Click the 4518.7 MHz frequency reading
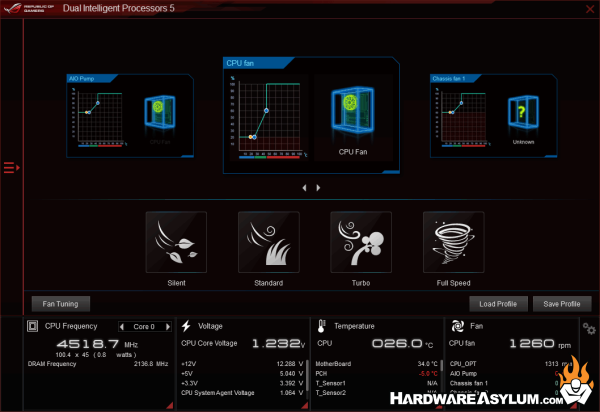This screenshot has height=412, width=600. tap(97, 344)
